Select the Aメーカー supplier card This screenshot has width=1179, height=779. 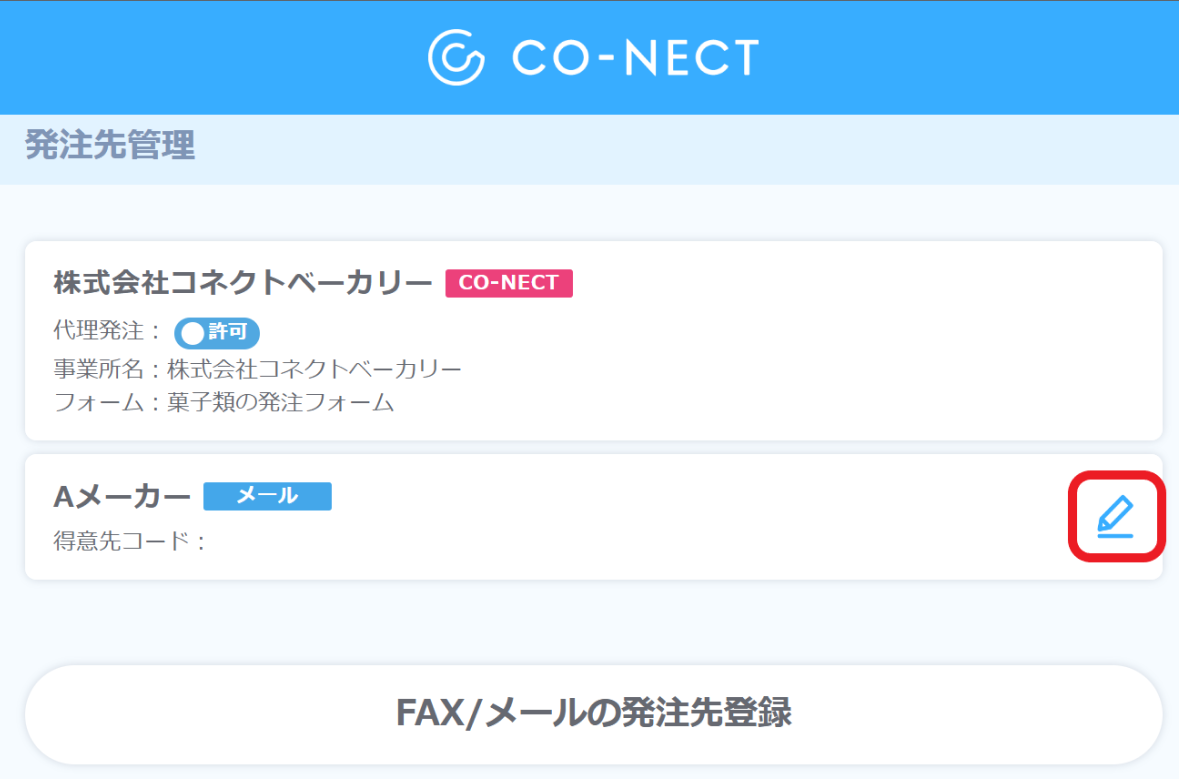coord(593,517)
